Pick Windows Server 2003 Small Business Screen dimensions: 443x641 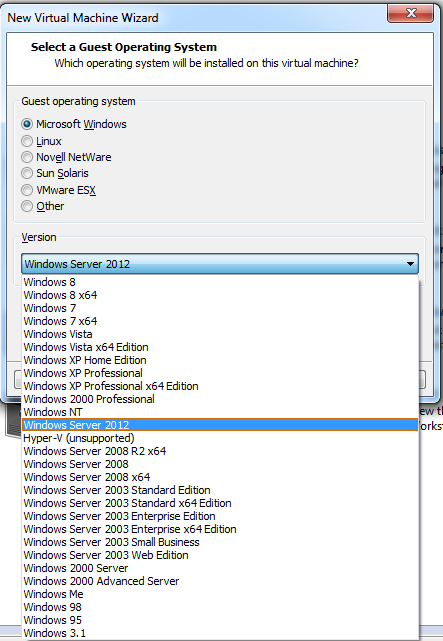(220, 542)
